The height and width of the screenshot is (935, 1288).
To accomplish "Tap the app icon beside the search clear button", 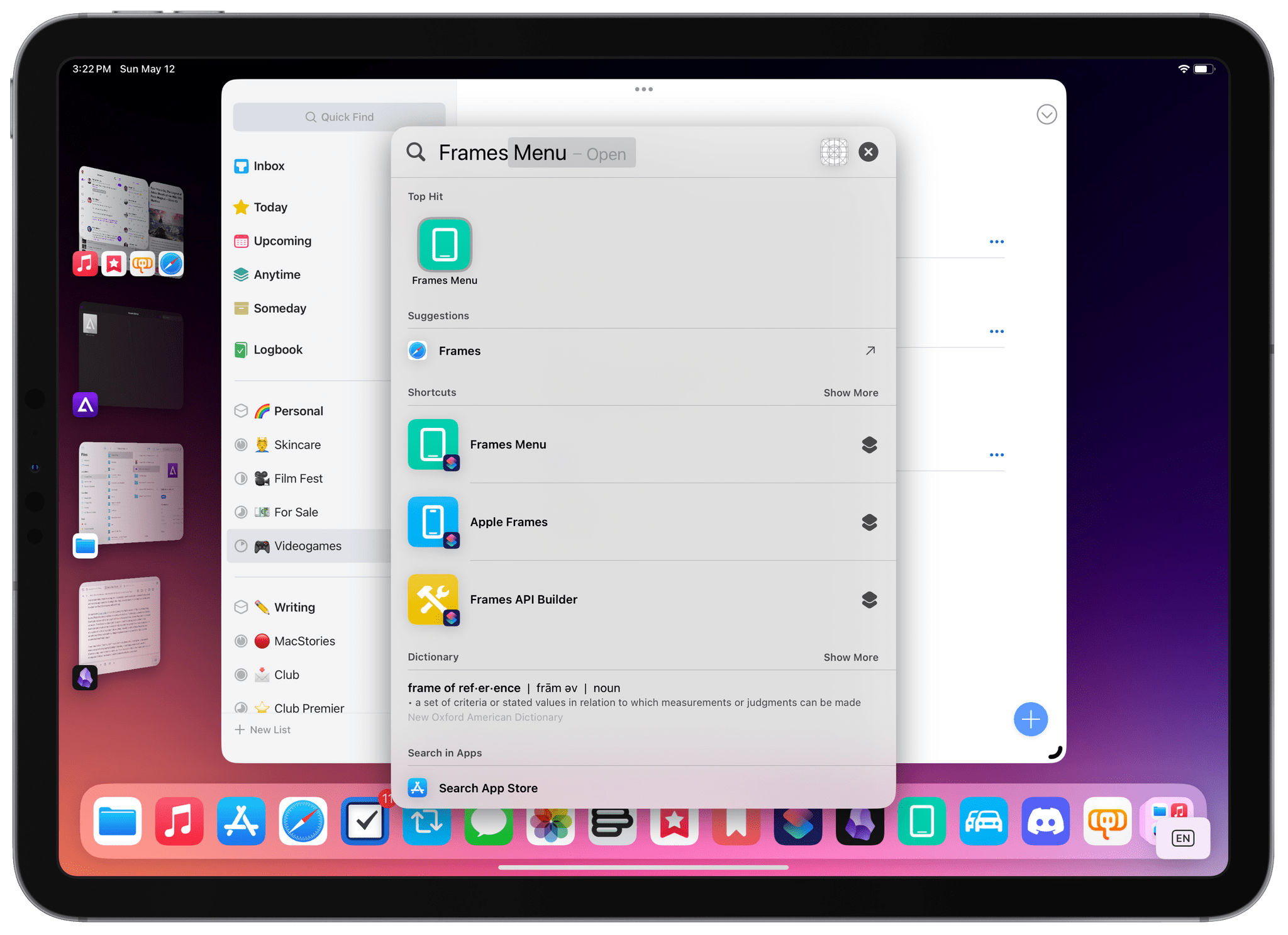I will point(833,152).
